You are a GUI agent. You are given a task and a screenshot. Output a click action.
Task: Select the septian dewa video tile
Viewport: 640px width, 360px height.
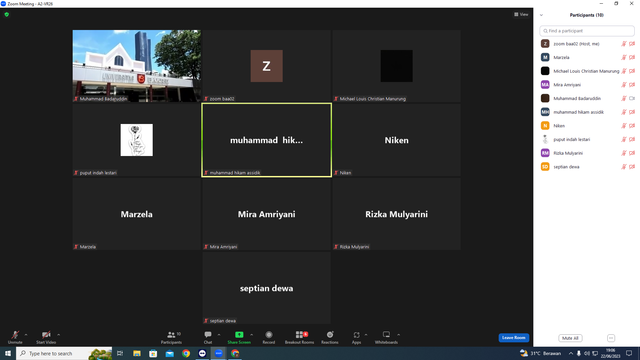(x=267, y=288)
